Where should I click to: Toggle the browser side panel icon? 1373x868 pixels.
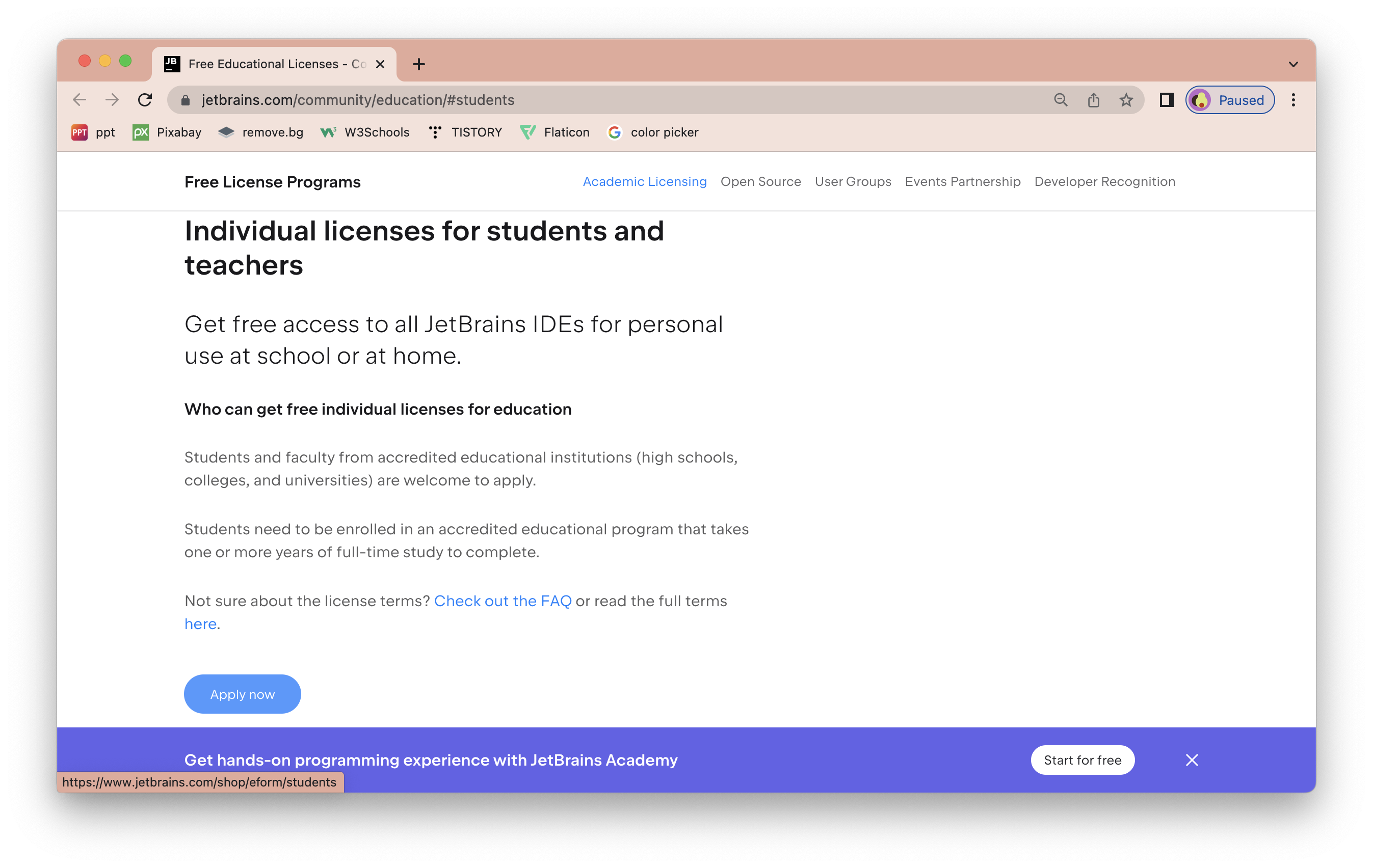1167,100
